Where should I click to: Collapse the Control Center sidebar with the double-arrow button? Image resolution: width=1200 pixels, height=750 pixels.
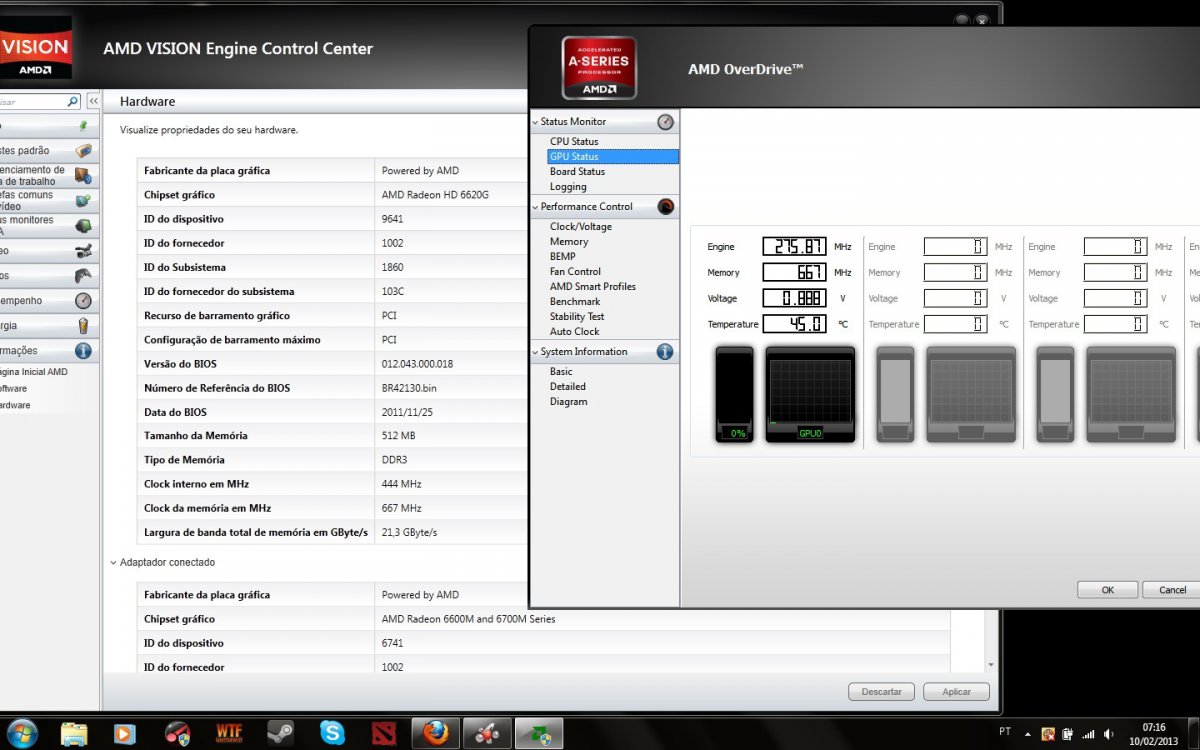[93, 101]
